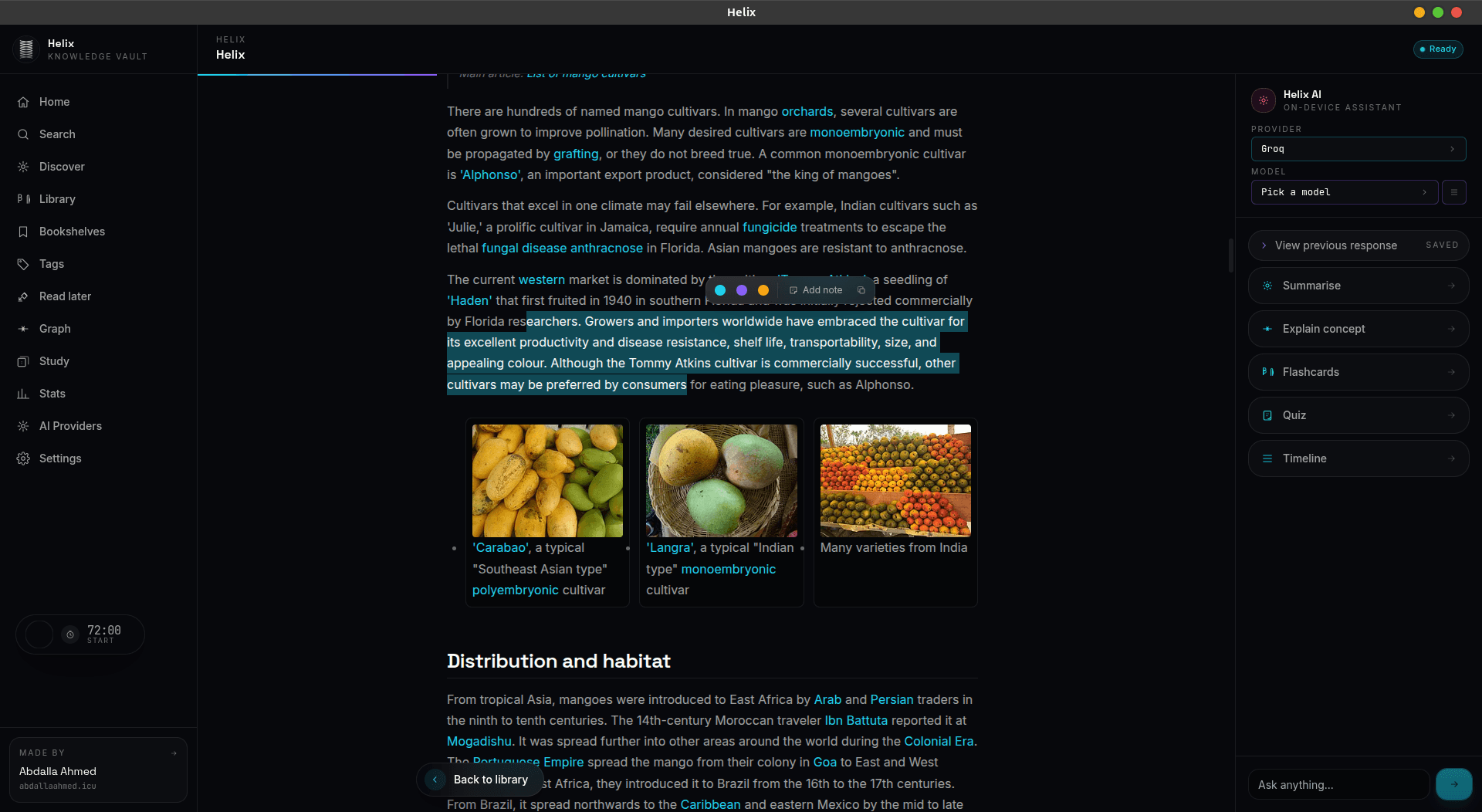The image size is (1482, 812).
Task: Open the Mogadishu link
Action: 479,742
